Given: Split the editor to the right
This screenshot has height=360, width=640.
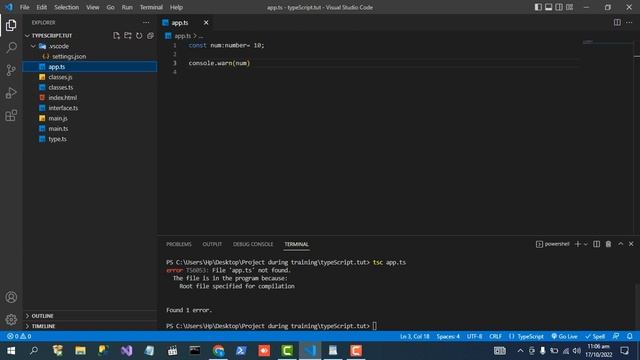Looking at the screenshot, I should tap(617, 22).
